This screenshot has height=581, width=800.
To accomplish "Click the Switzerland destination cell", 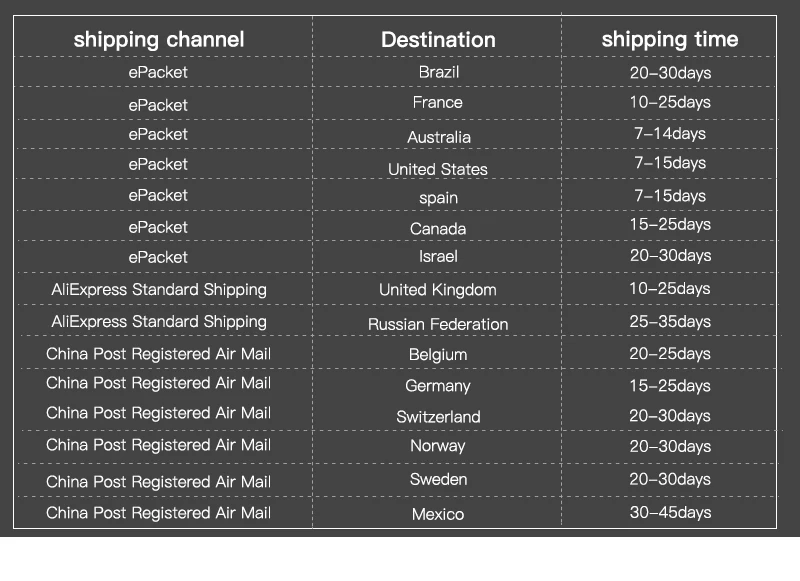I will coord(438,417).
